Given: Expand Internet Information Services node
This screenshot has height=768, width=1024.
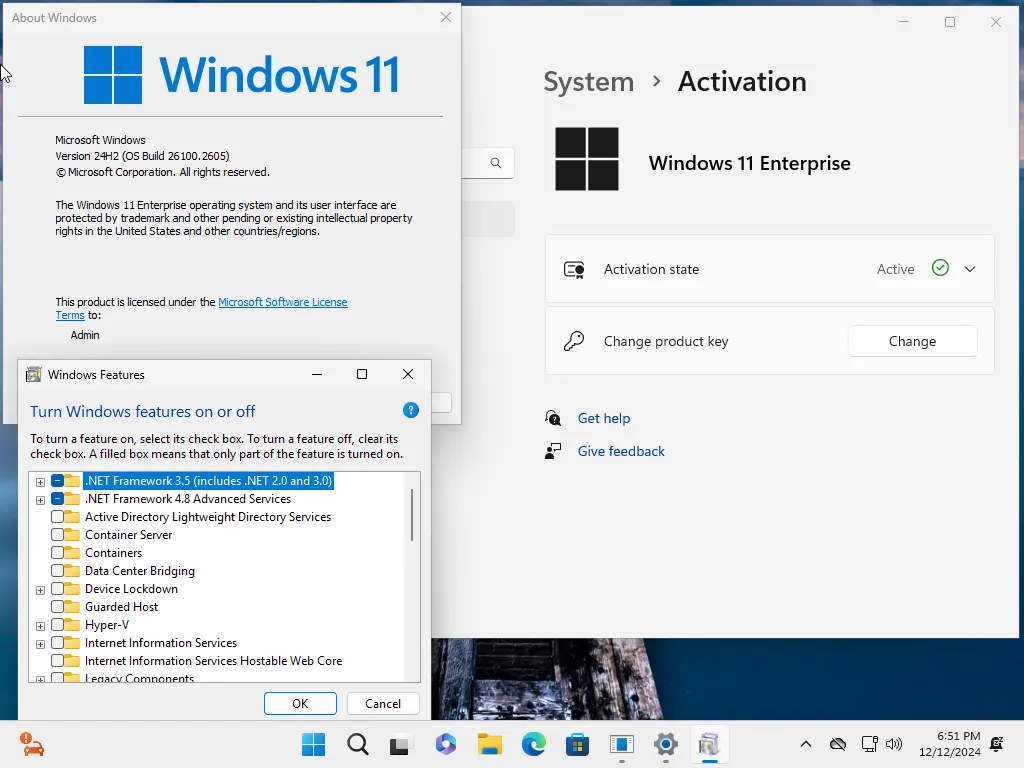Looking at the screenshot, I should click(x=40, y=644).
